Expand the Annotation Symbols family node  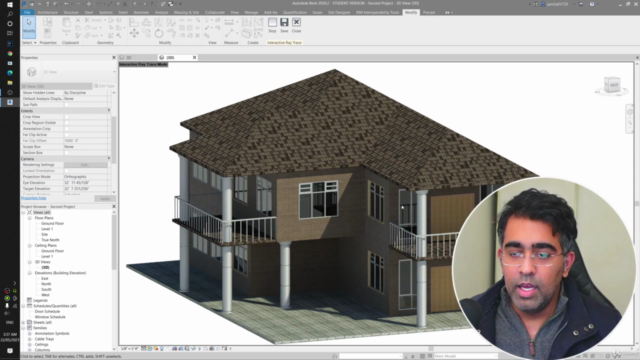pos(30,333)
